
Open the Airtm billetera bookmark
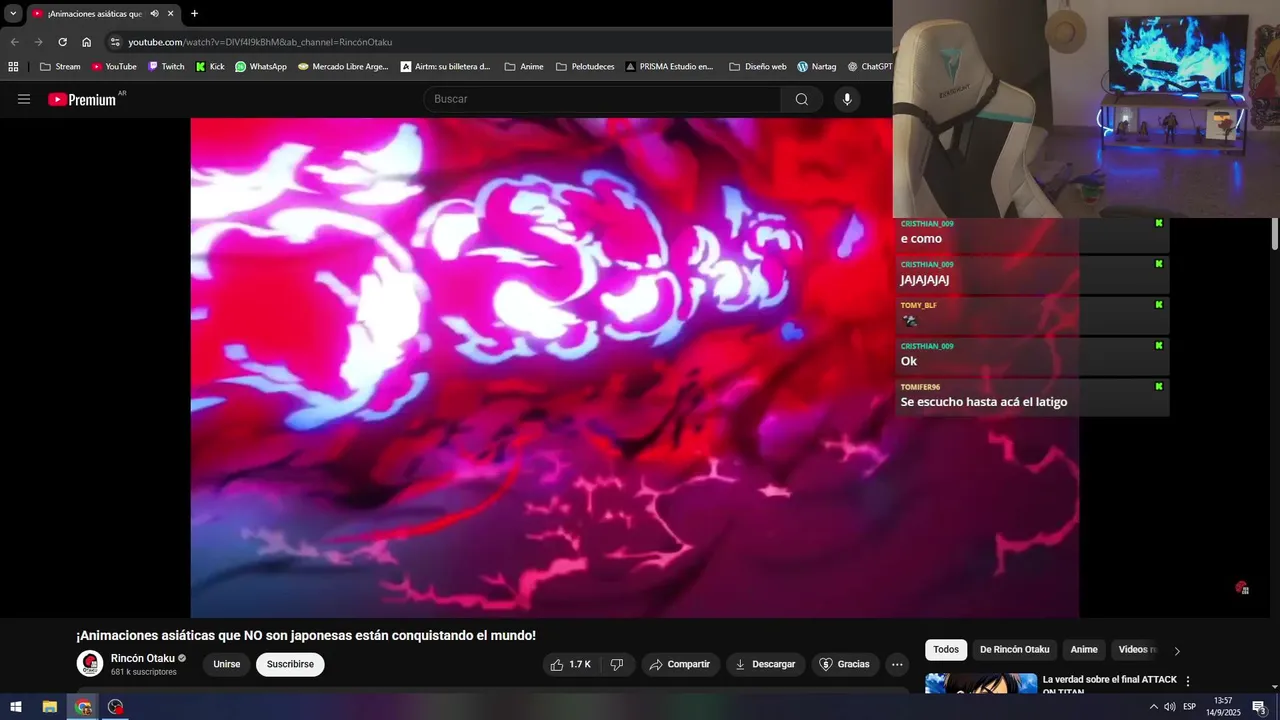[446, 67]
